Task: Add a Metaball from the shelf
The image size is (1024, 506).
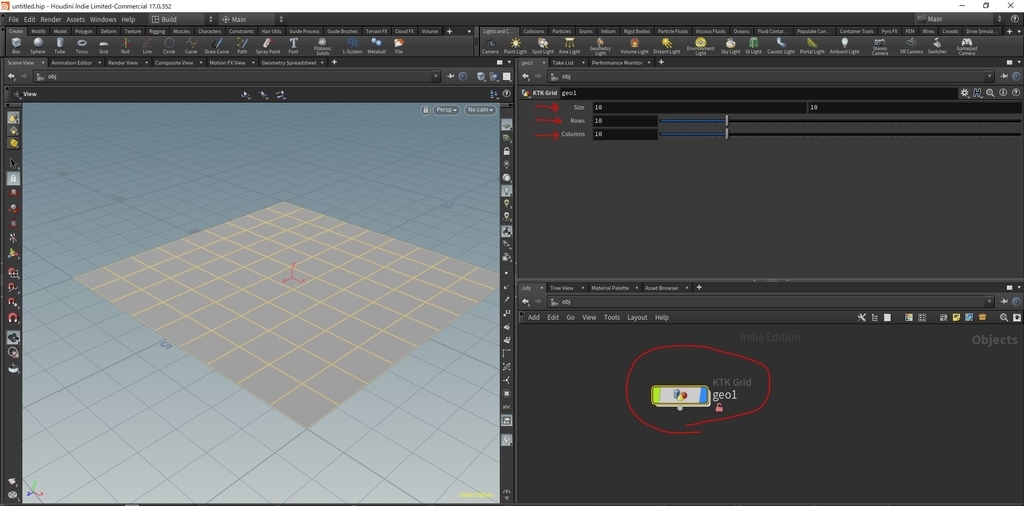Action: 377,46
